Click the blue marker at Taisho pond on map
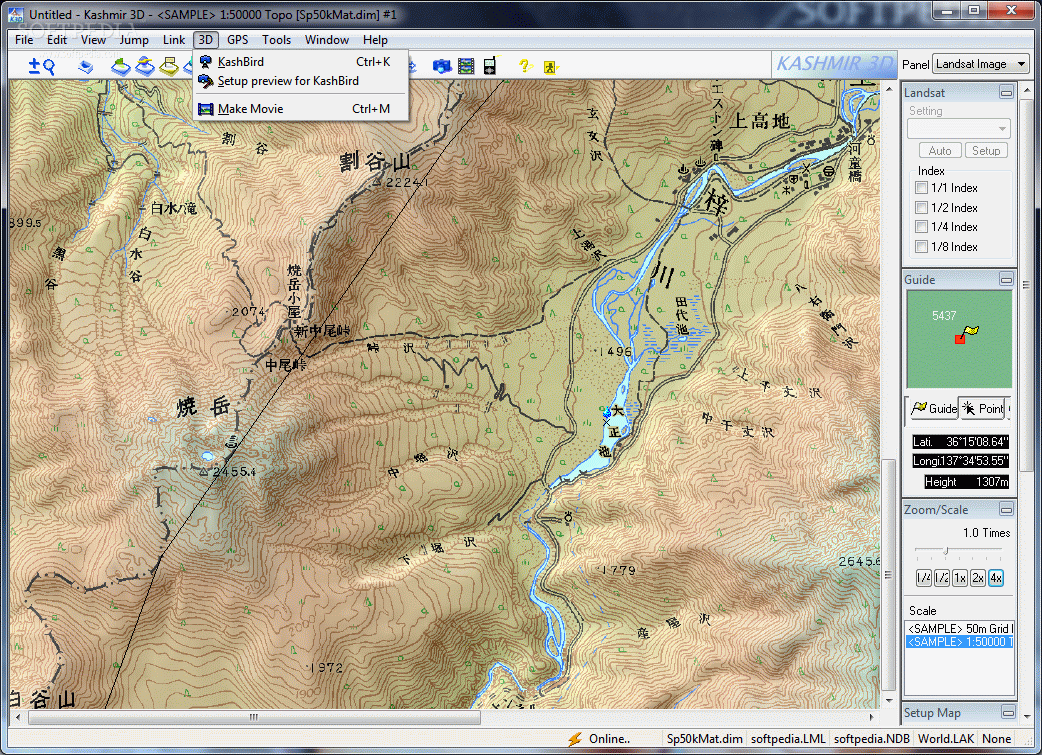 (x=607, y=413)
